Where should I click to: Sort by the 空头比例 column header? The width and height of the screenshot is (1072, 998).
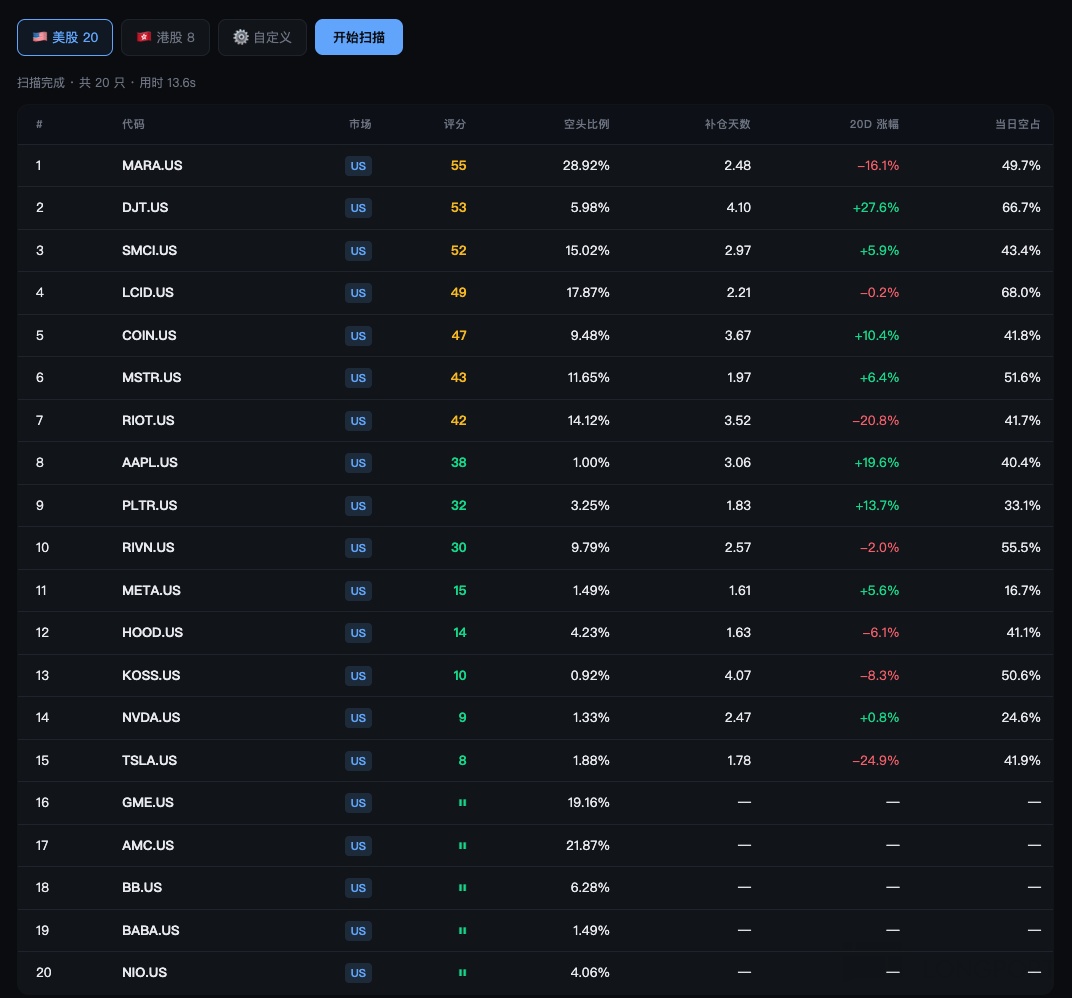pyautogui.click(x=586, y=124)
